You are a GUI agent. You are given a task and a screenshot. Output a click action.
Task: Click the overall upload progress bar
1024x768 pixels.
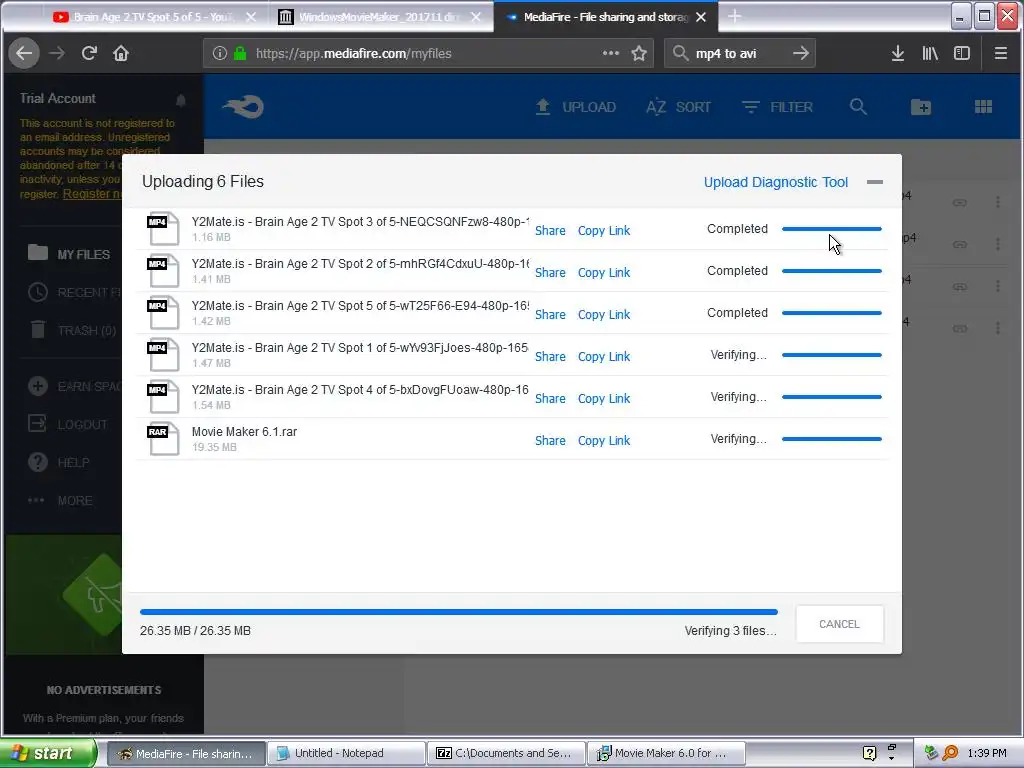pyautogui.click(x=458, y=612)
